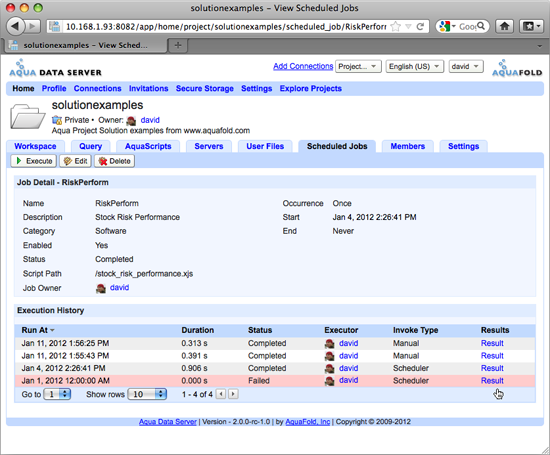Image resolution: width=550 pixels, height=455 pixels.
Task: Delete the RiskPerform job
Action: point(114,161)
